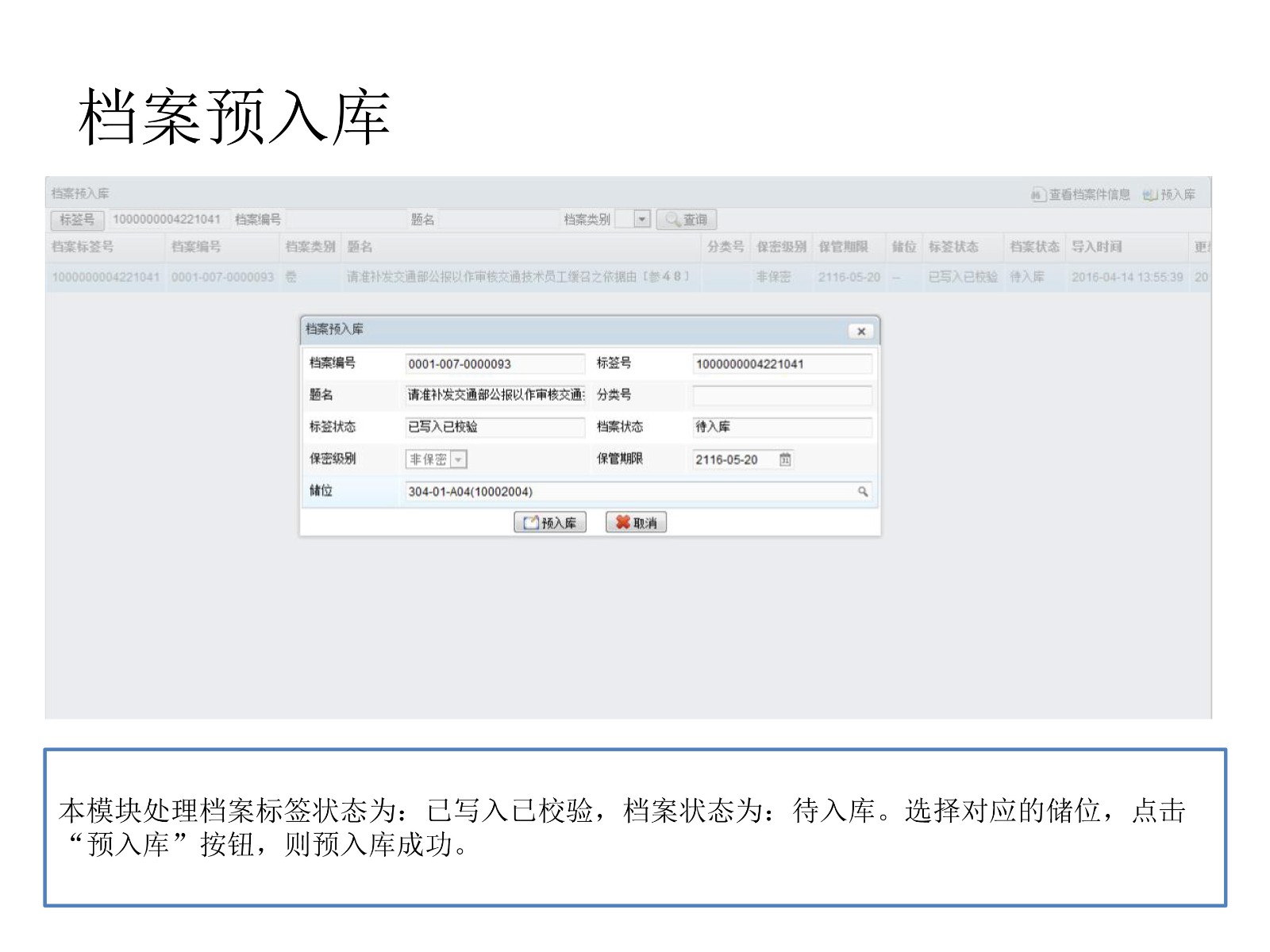Click the magnifier icon in 储位 field

tap(862, 492)
